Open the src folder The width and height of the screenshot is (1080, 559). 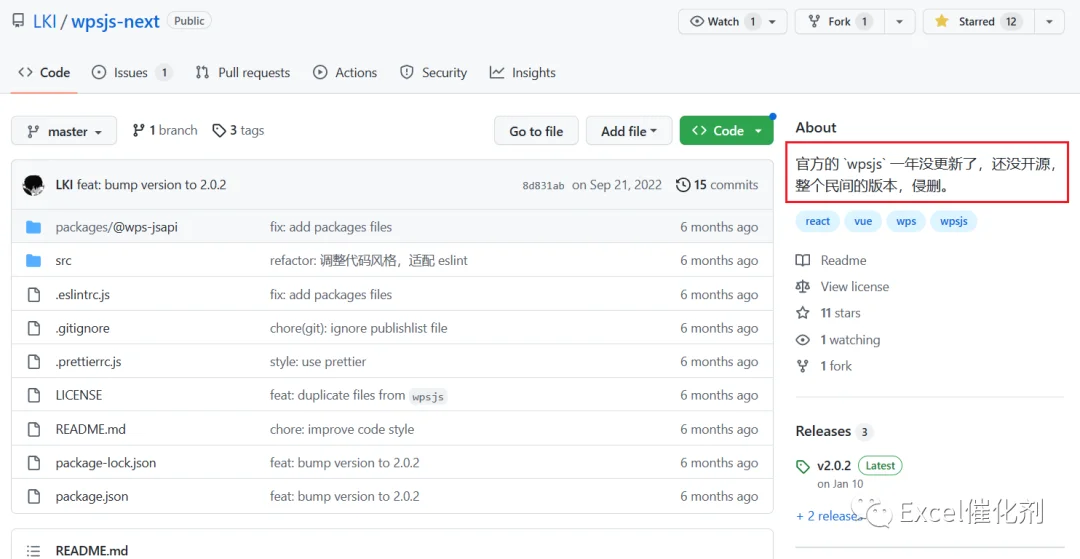[63, 261]
